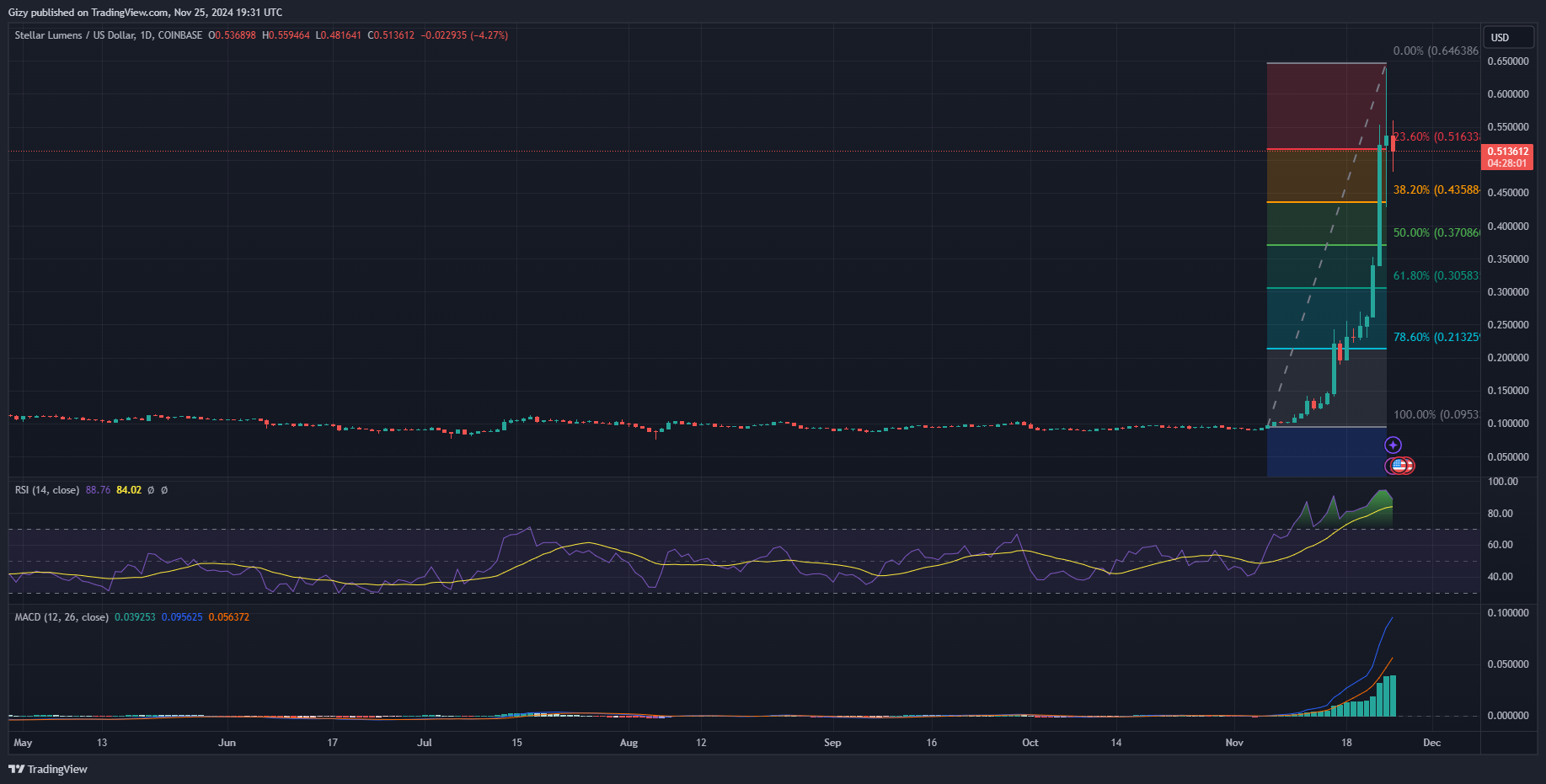Click the RSI scale value 60.00
The width and height of the screenshot is (1546, 784).
pos(1500,545)
